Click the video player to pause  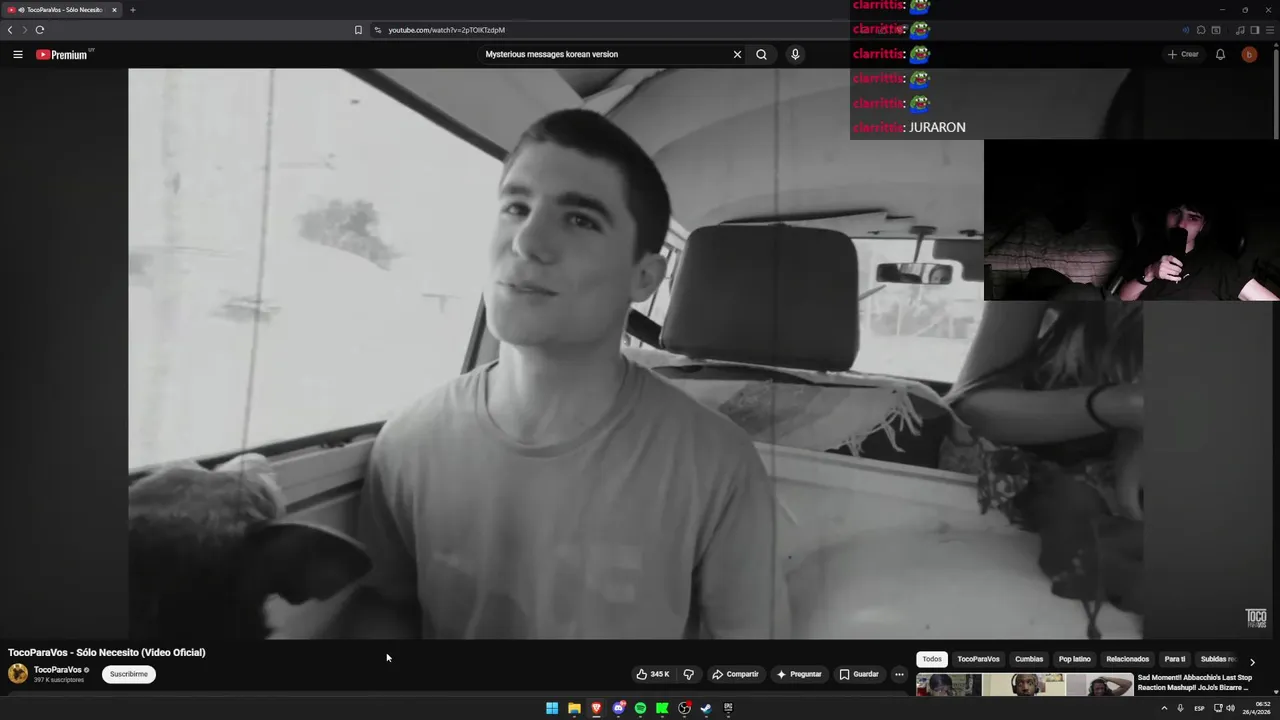[x=635, y=353]
